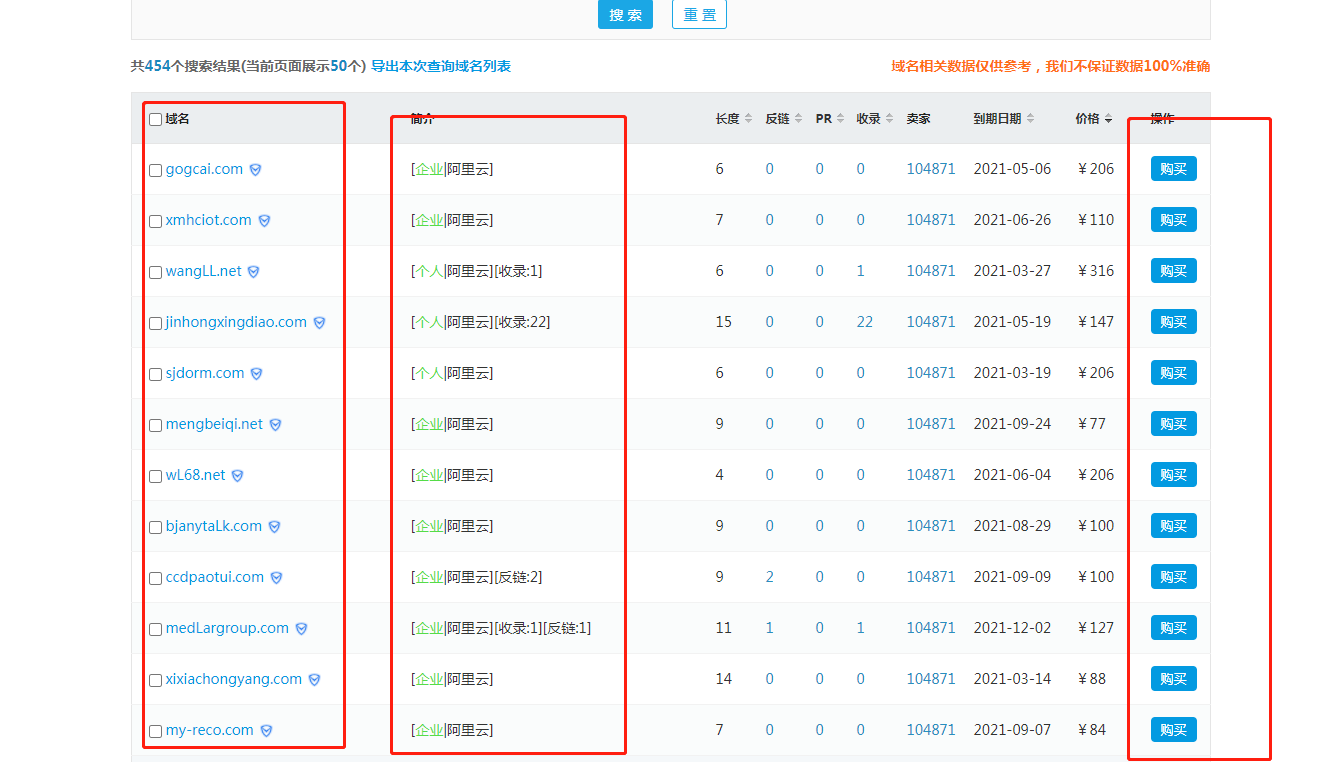This screenshot has height=762, width=1317.
Task: Click the price ¥316 cell
Action: click(1096, 271)
